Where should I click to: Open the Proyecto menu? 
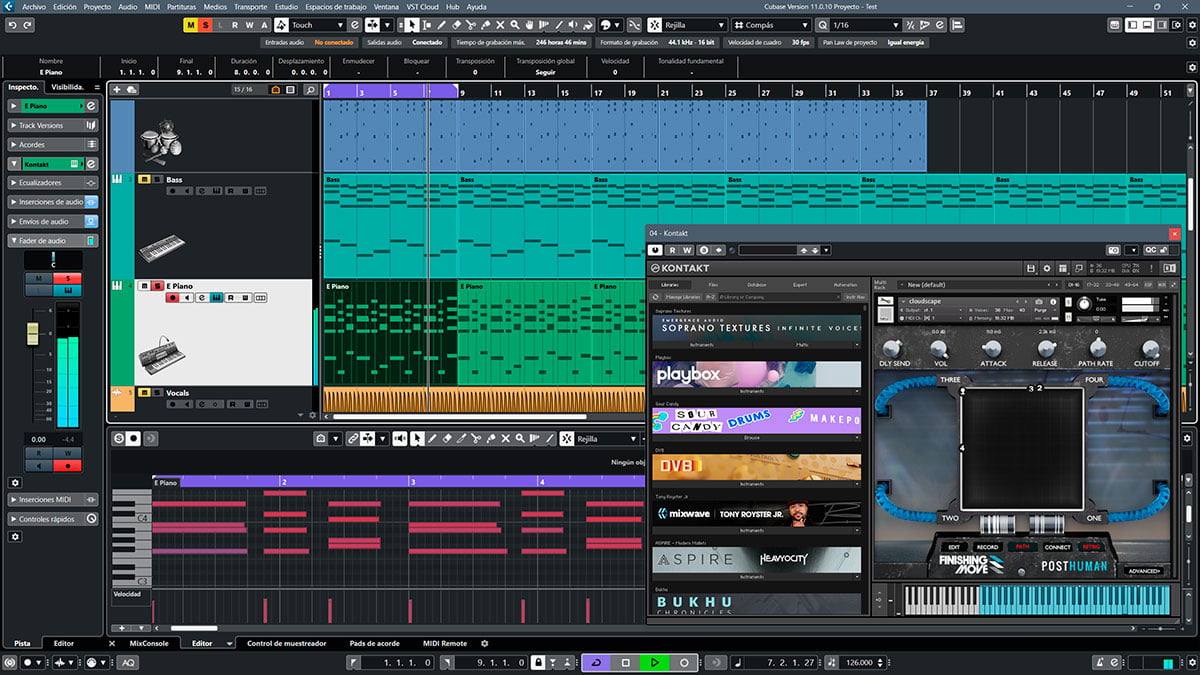point(97,6)
